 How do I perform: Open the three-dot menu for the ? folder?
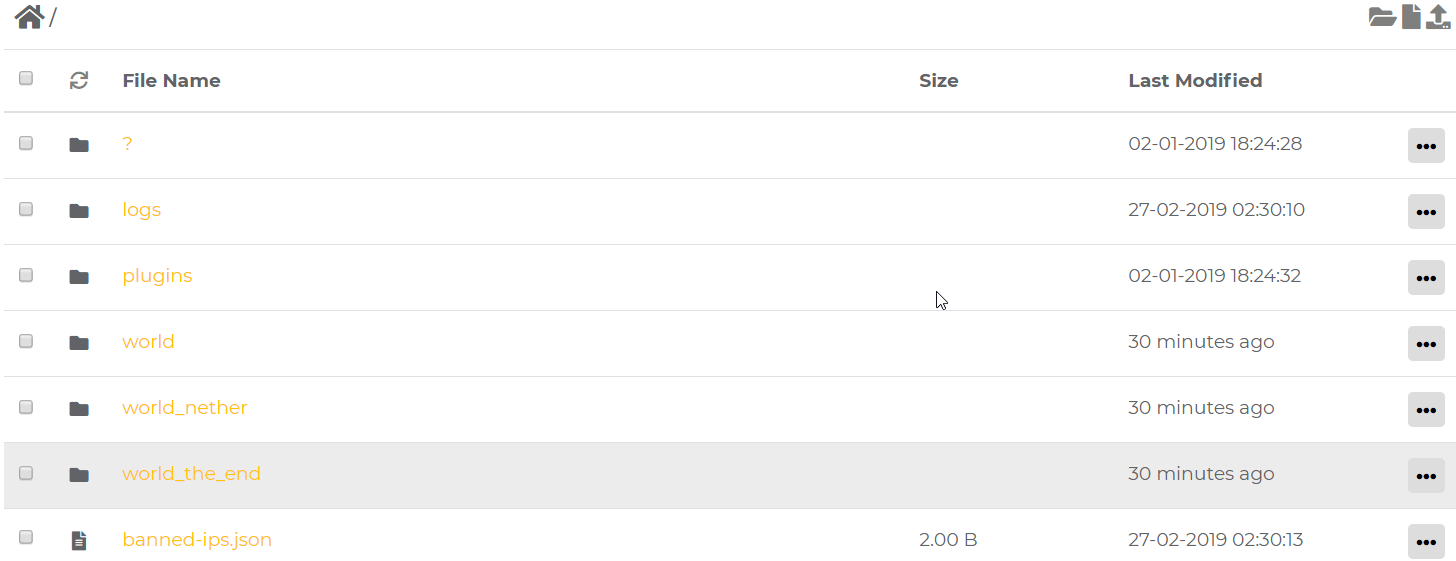[x=1426, y=146]
